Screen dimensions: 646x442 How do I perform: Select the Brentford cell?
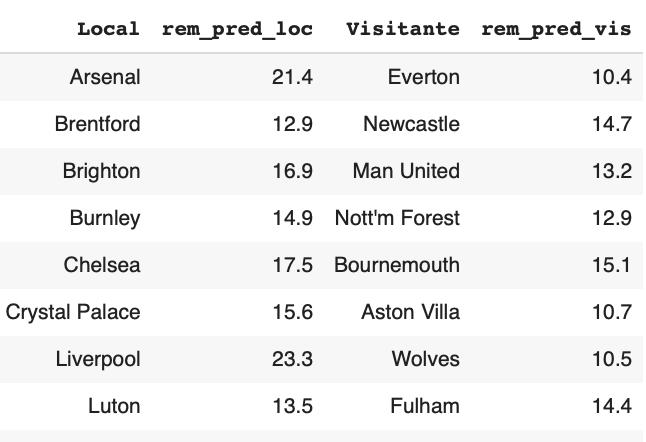[98, 124]
